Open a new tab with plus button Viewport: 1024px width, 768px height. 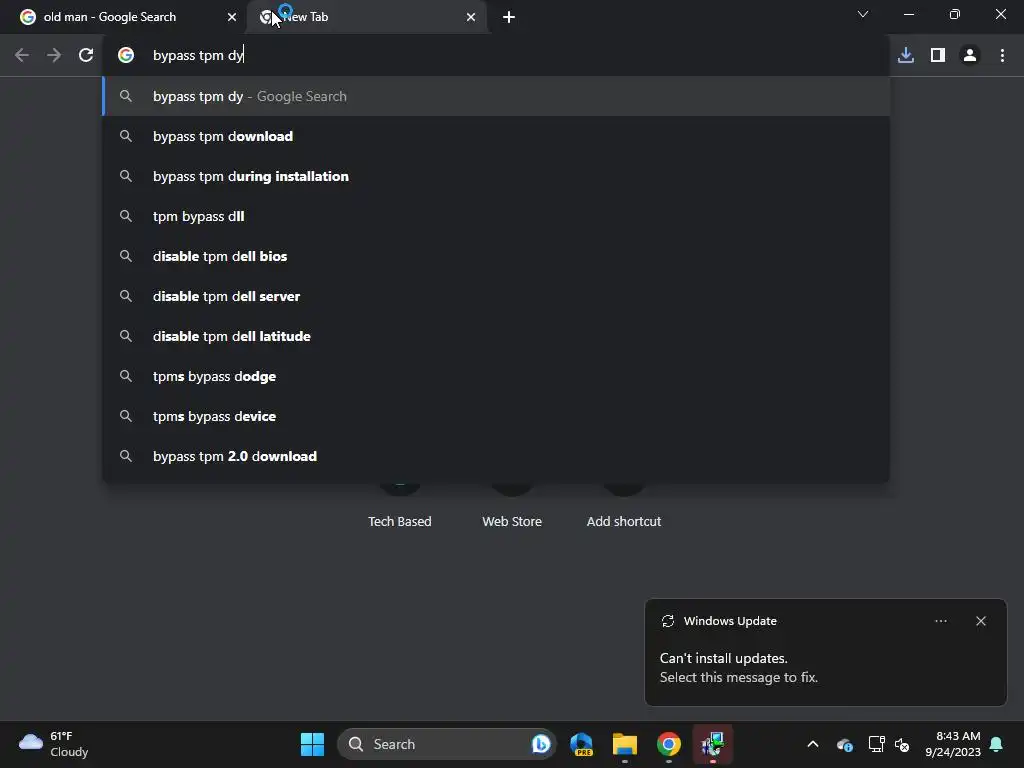(x=509, y=17)
